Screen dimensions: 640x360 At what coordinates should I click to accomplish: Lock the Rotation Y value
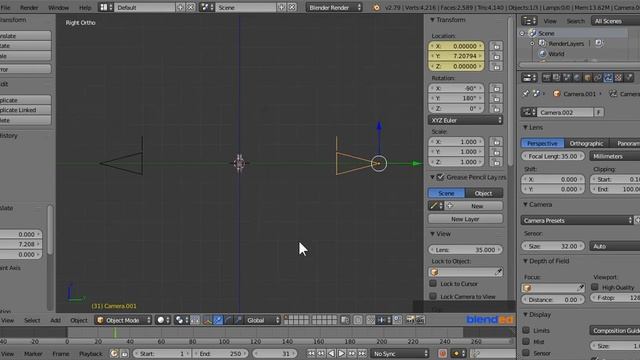(x=496, y=98)
